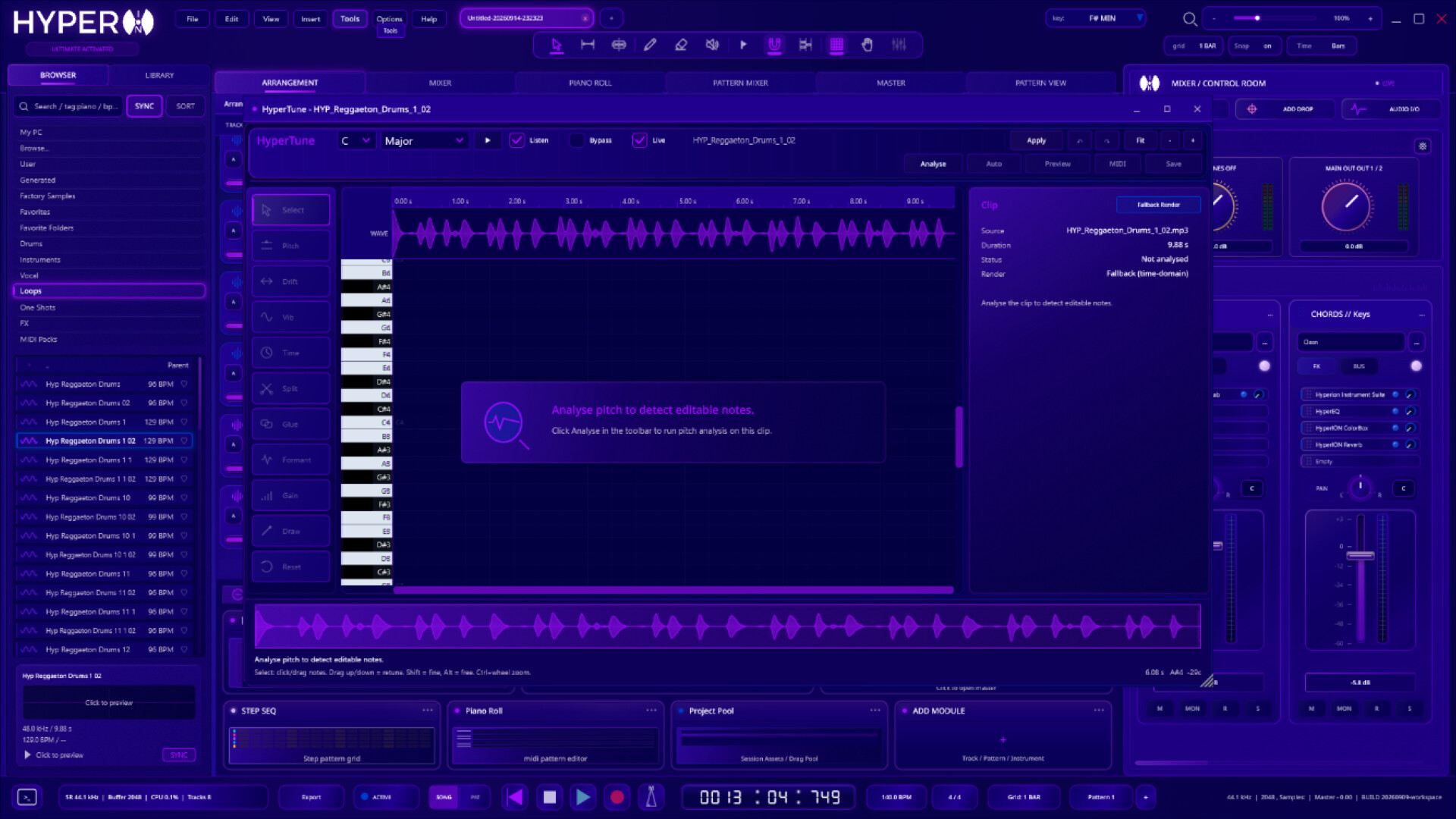Open the Major scale dropdown
The height and width of the screenshot is (819, 1456).
[x=423, y=140]
